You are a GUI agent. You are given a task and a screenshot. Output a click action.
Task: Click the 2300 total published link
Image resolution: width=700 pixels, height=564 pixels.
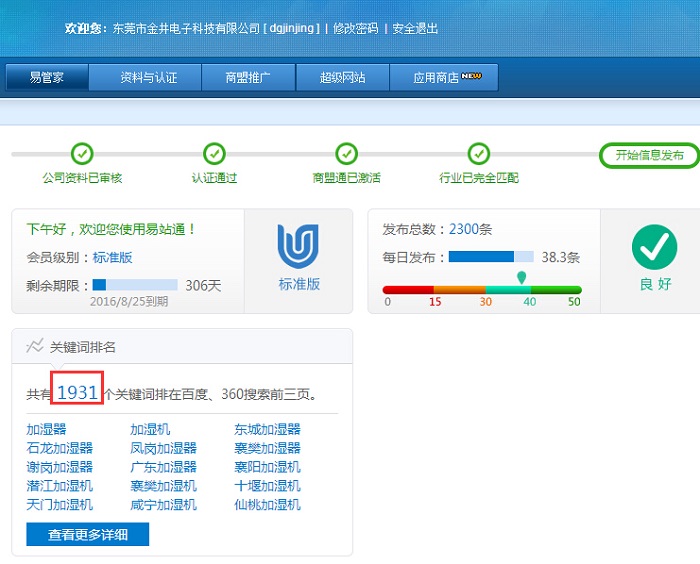(x=464, y=229)
